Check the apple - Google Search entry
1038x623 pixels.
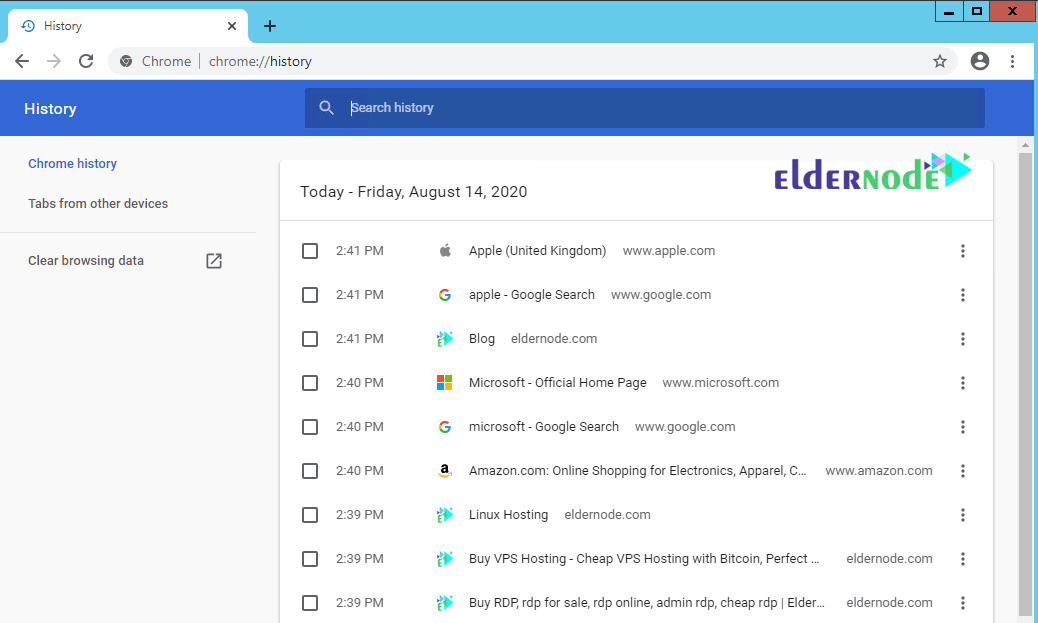click(x=310, y=295)
